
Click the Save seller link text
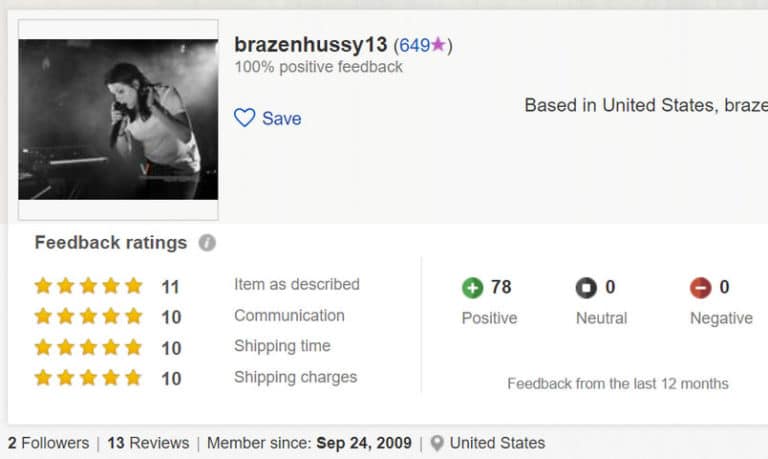point(281,119)
